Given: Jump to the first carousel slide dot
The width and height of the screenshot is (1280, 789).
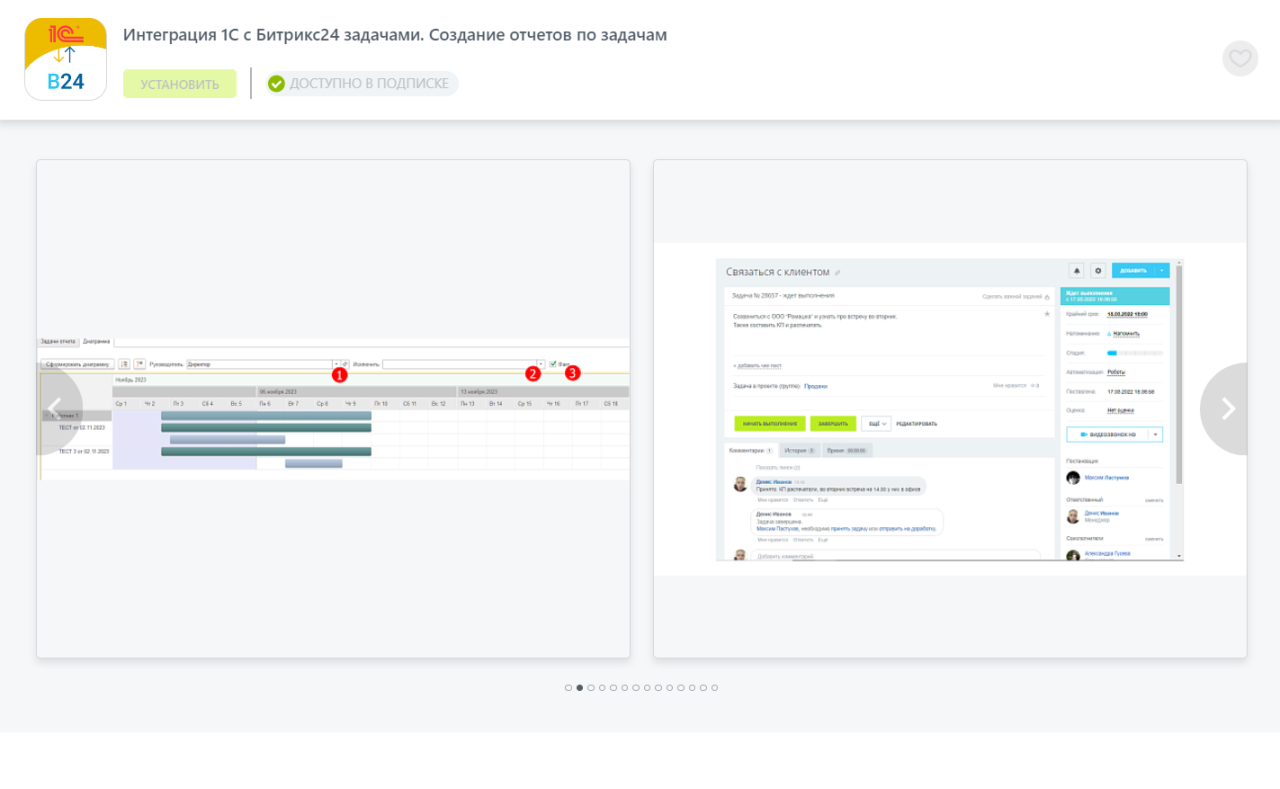Looking at the screenshot, I should tap(568, 688).
